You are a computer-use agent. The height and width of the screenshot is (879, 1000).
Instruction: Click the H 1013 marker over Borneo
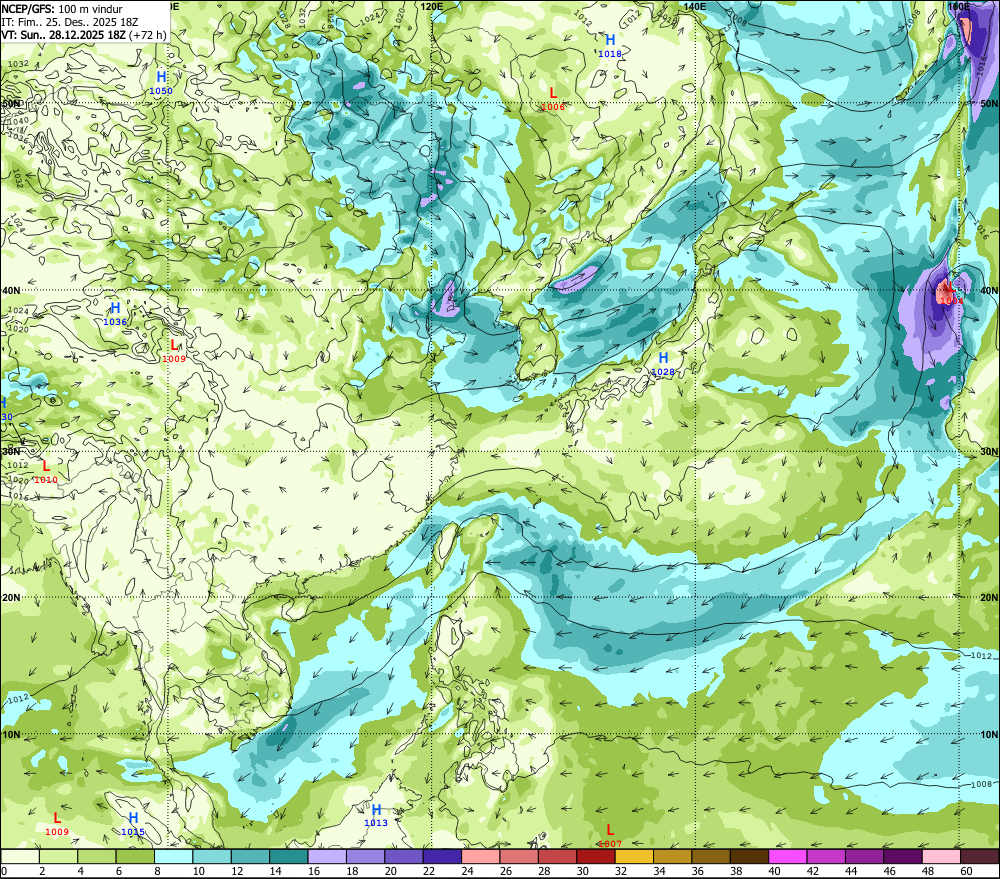[376, 815]
